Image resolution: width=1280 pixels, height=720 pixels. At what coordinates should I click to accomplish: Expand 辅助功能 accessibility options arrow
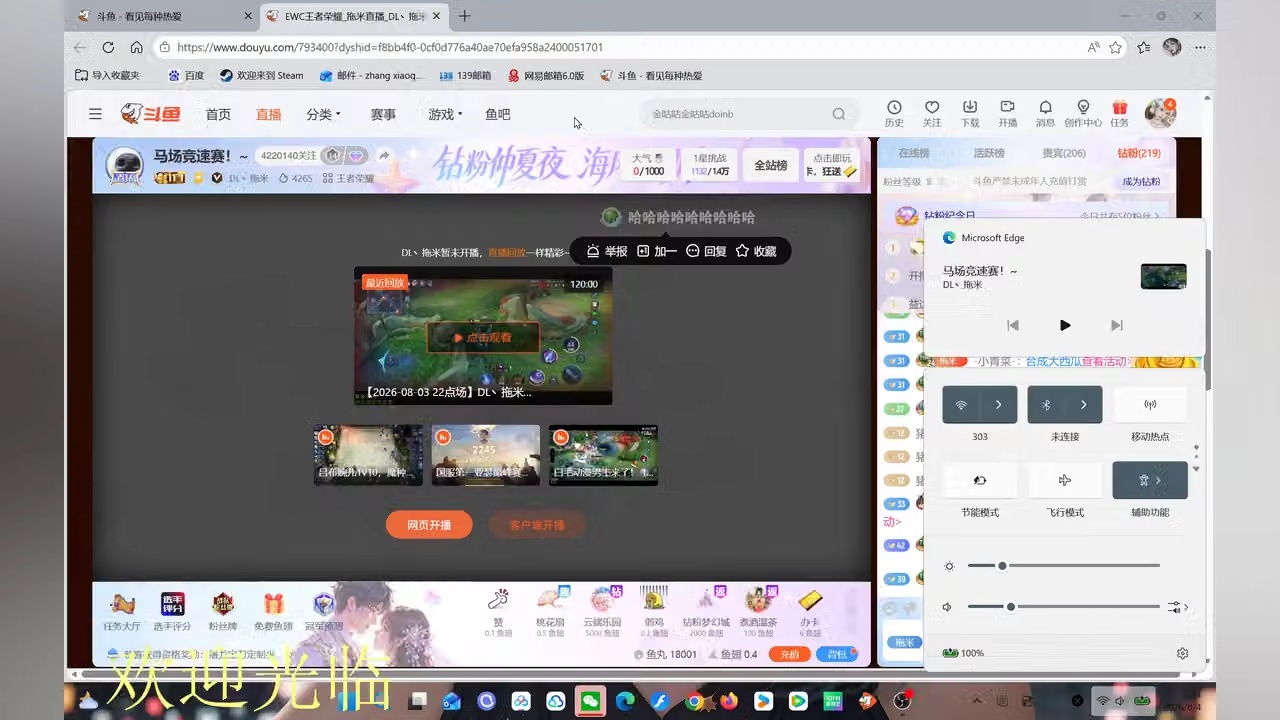1159,480
